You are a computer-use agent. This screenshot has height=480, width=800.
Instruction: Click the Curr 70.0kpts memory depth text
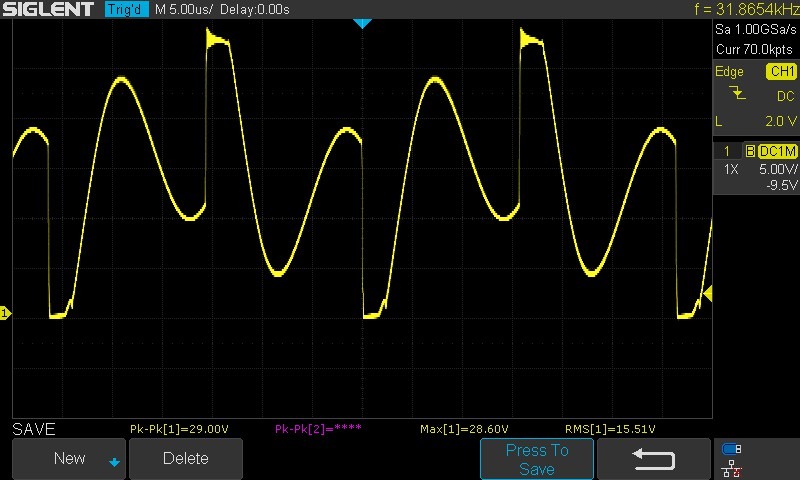[754, 49]
